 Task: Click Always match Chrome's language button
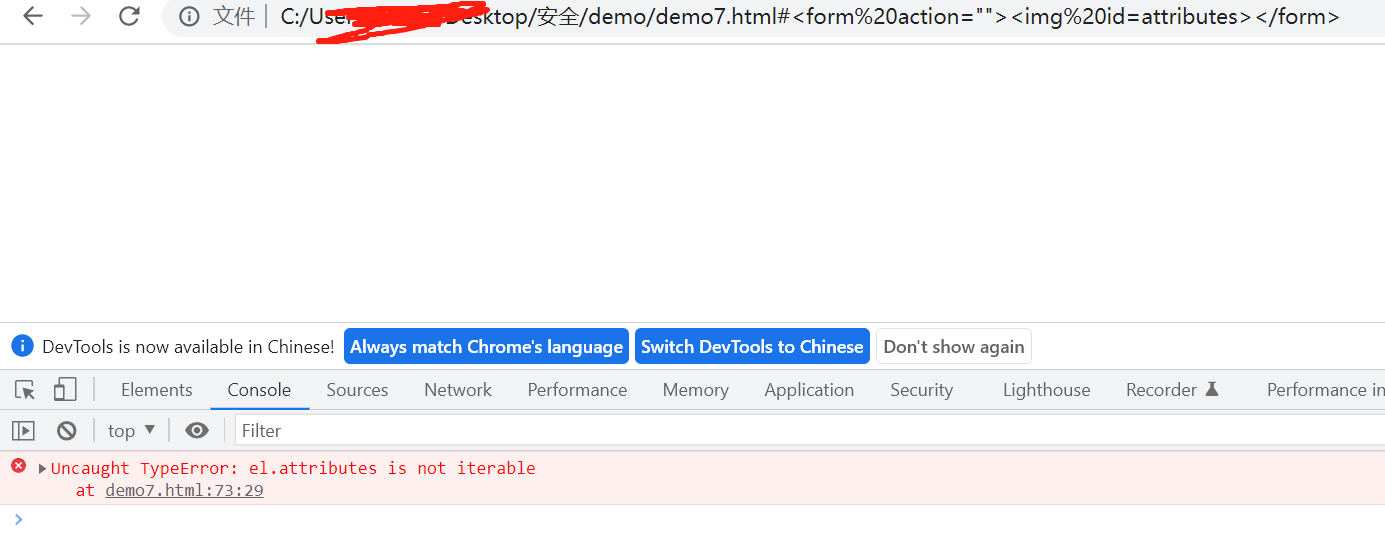[x=486, y=347]
